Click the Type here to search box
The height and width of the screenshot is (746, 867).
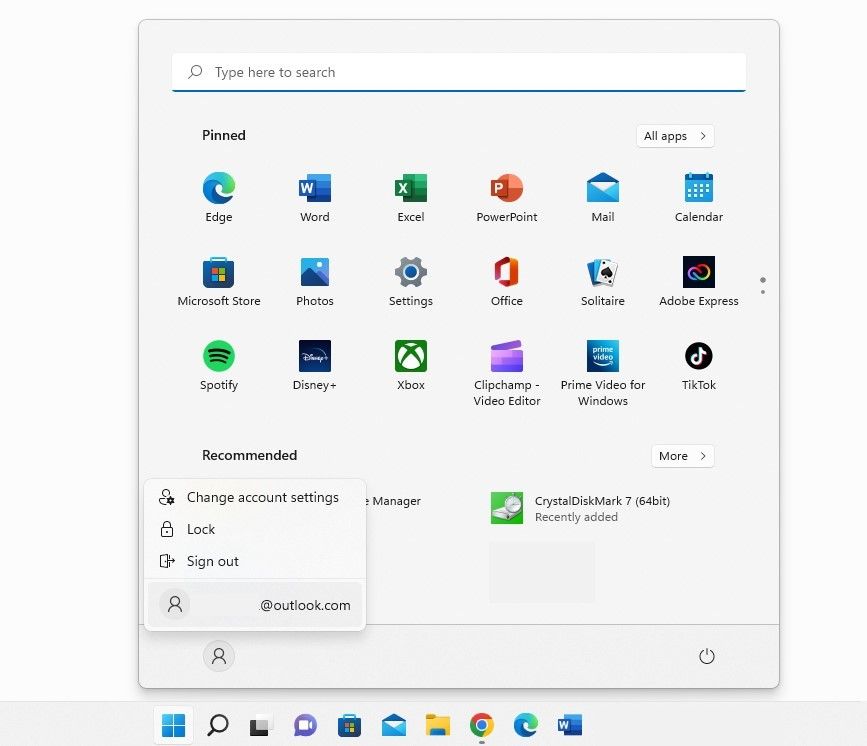tap(459, 72)
